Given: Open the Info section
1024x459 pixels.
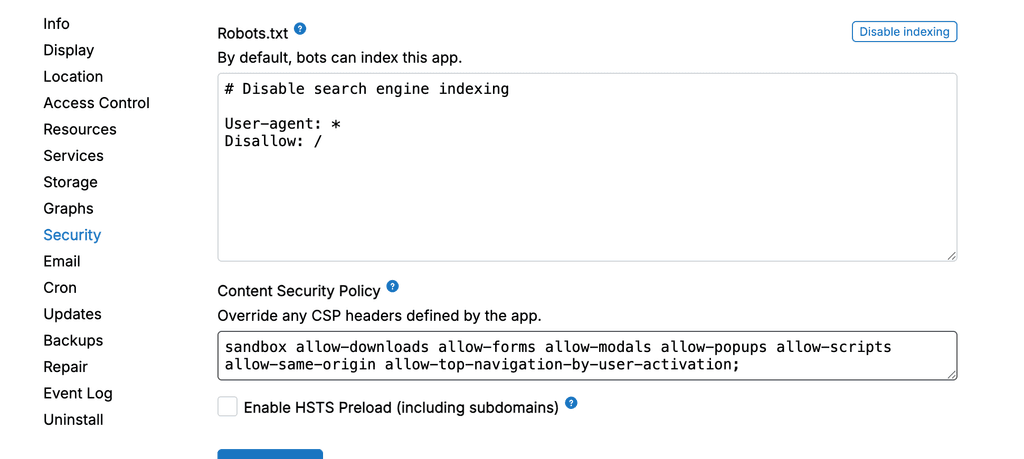Looking at the screenshot, I should (56, 24).
